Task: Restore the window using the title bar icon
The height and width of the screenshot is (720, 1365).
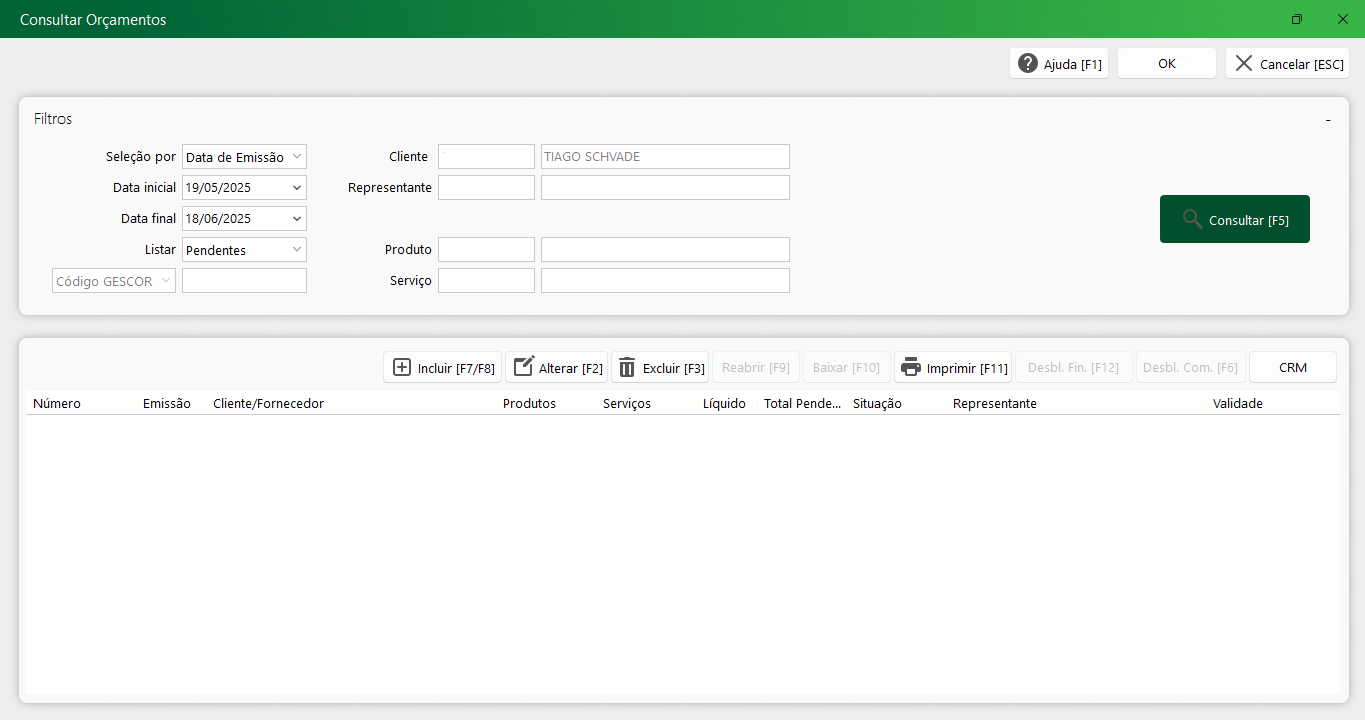Action: 1297,19
